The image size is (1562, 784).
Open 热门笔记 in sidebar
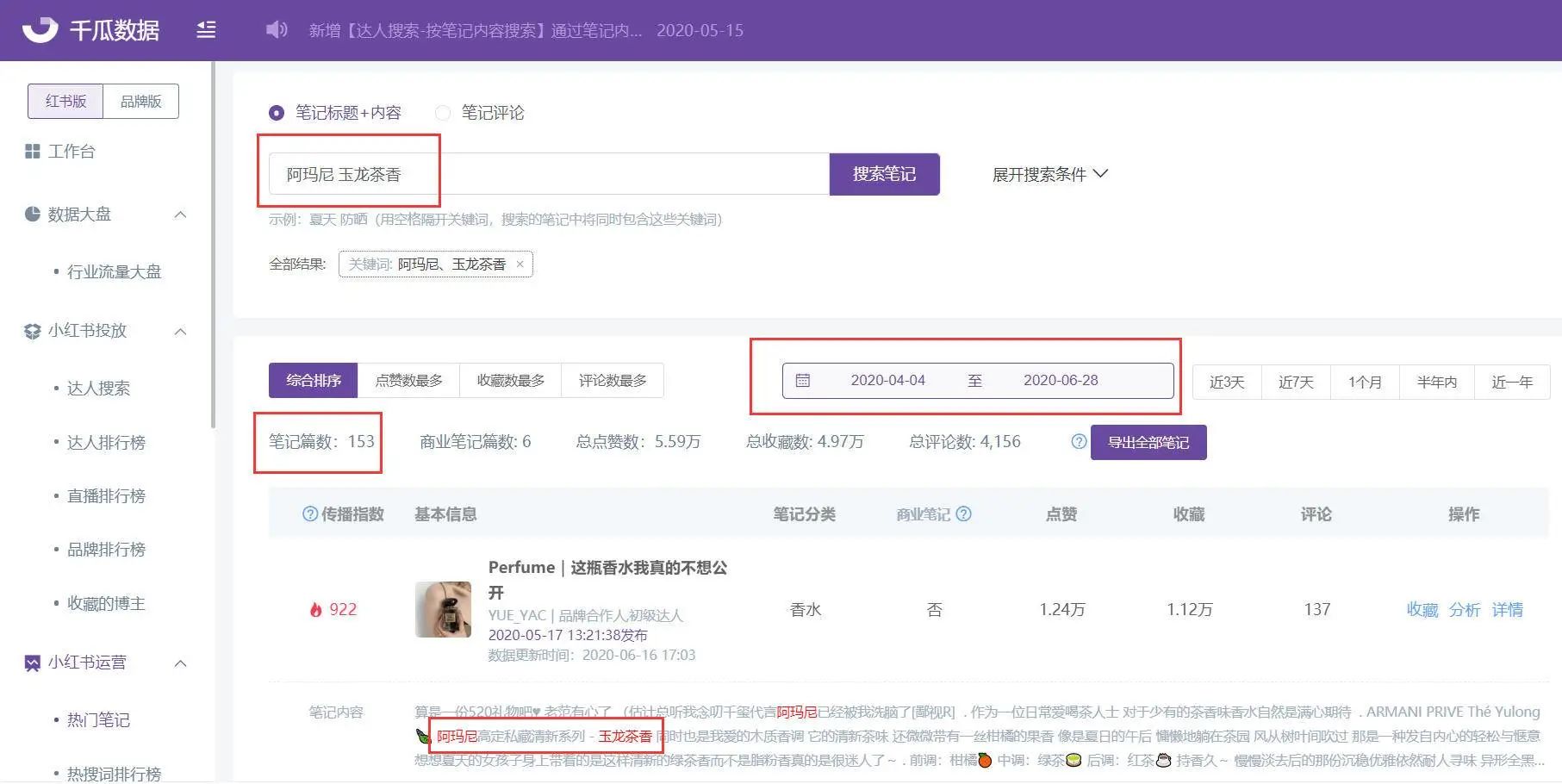(x=98, y=720)
